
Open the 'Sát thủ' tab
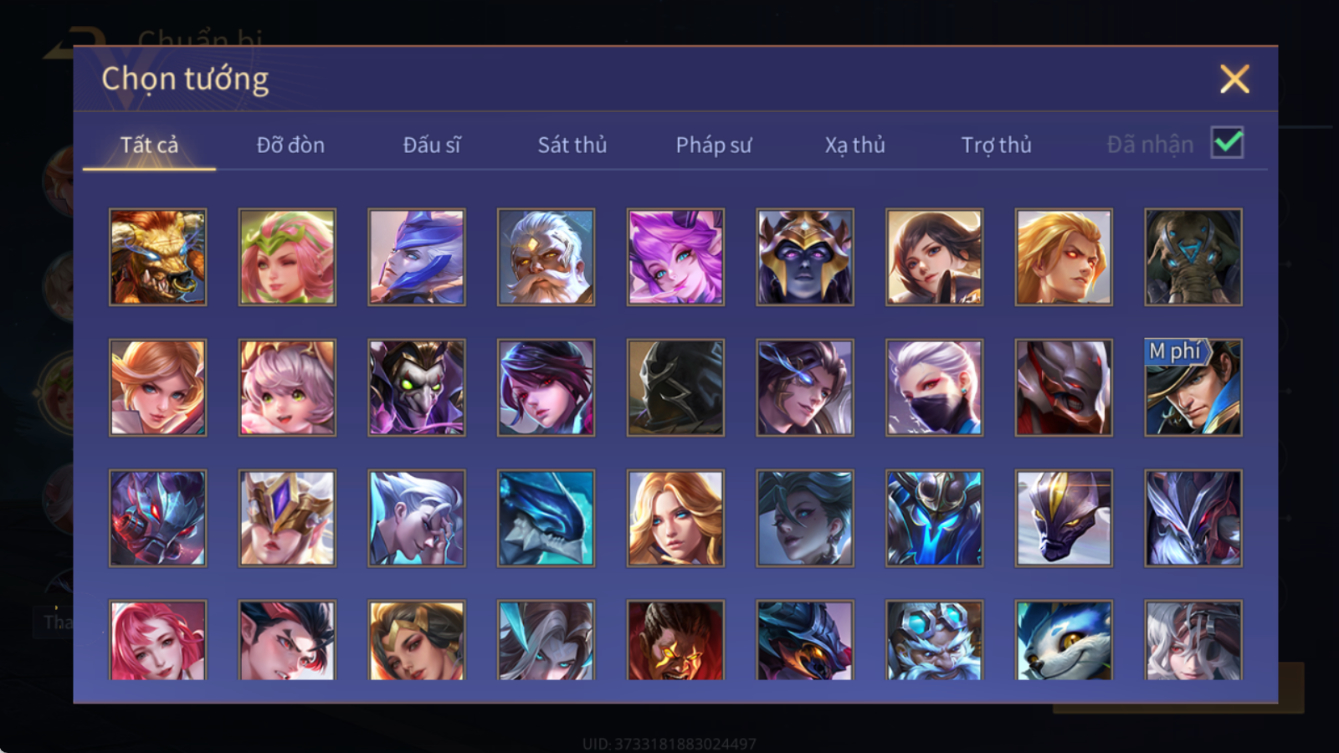572,145
